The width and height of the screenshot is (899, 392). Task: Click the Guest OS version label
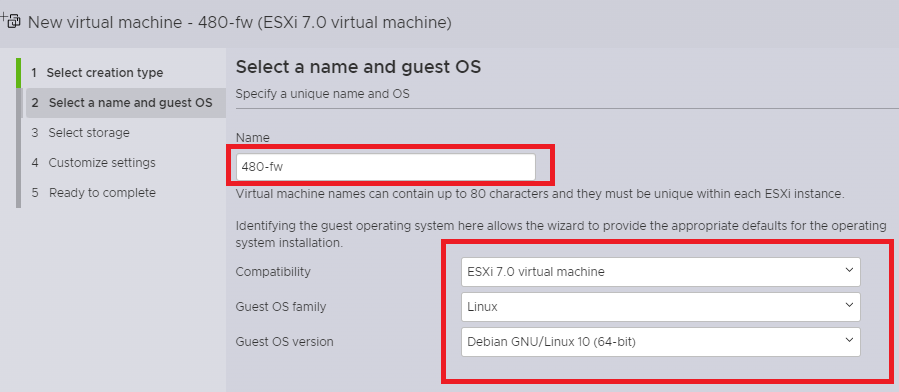[x=284, y=342]
